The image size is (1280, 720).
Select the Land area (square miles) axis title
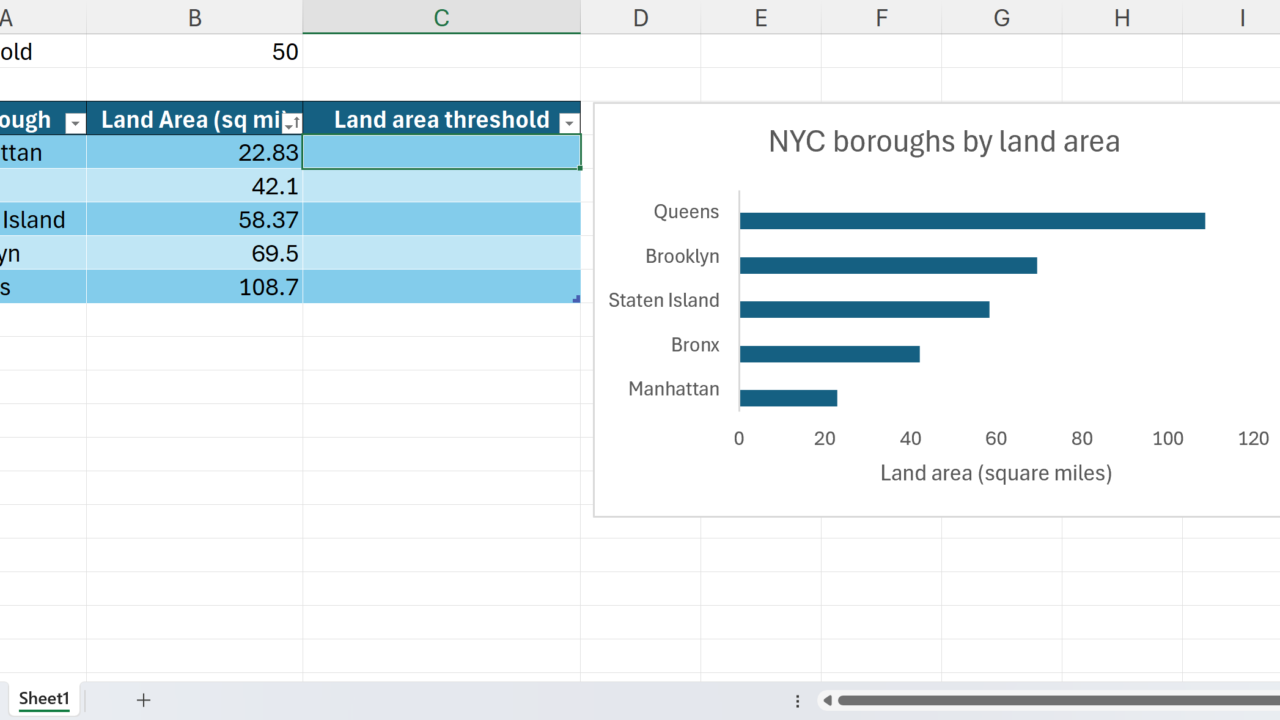coord(995,473)
